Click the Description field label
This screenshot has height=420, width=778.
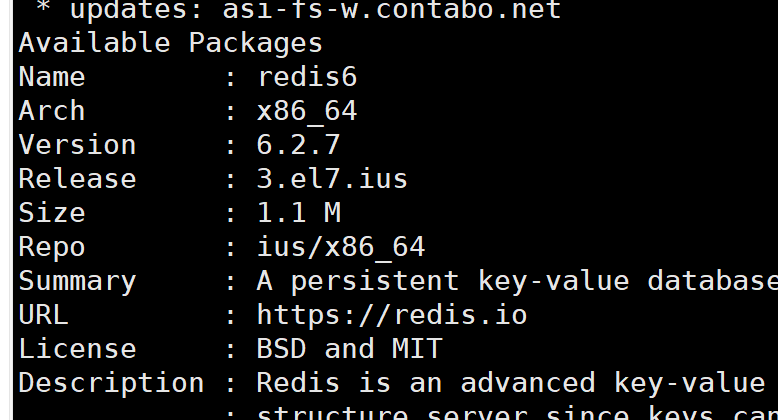click(x=111, y=383)
